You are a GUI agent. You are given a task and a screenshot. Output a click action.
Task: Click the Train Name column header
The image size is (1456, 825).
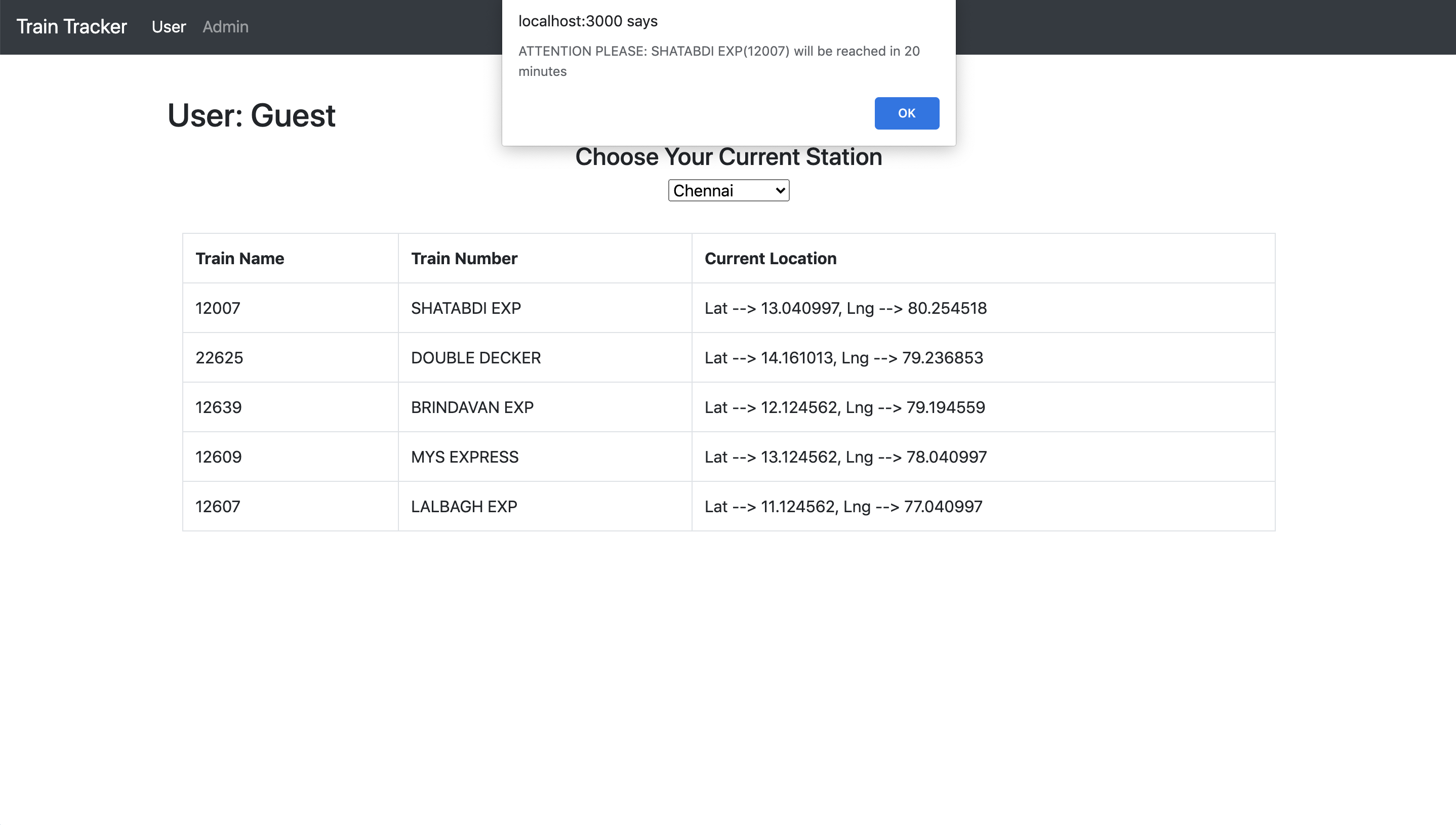click(x=240, y=258)
